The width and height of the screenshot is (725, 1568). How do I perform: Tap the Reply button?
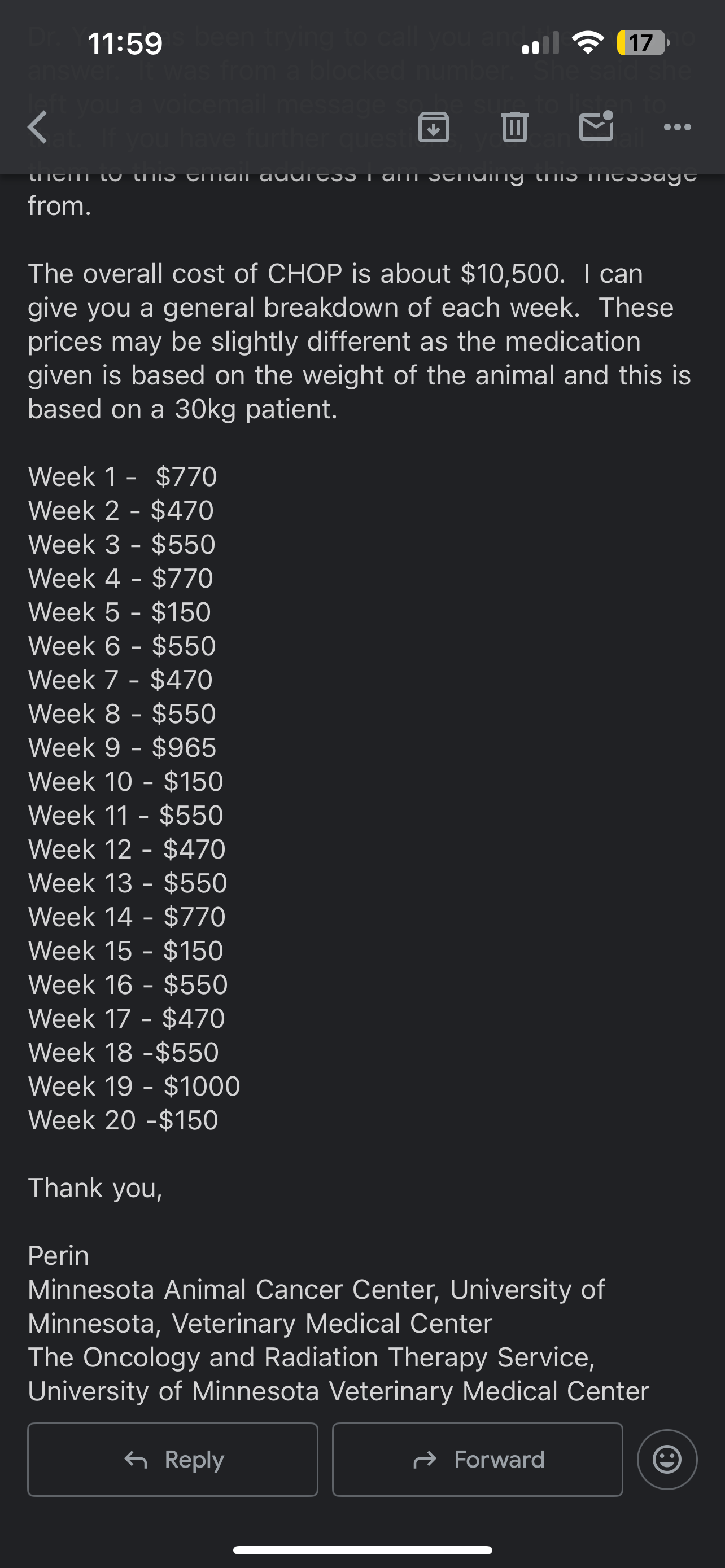173,1459
